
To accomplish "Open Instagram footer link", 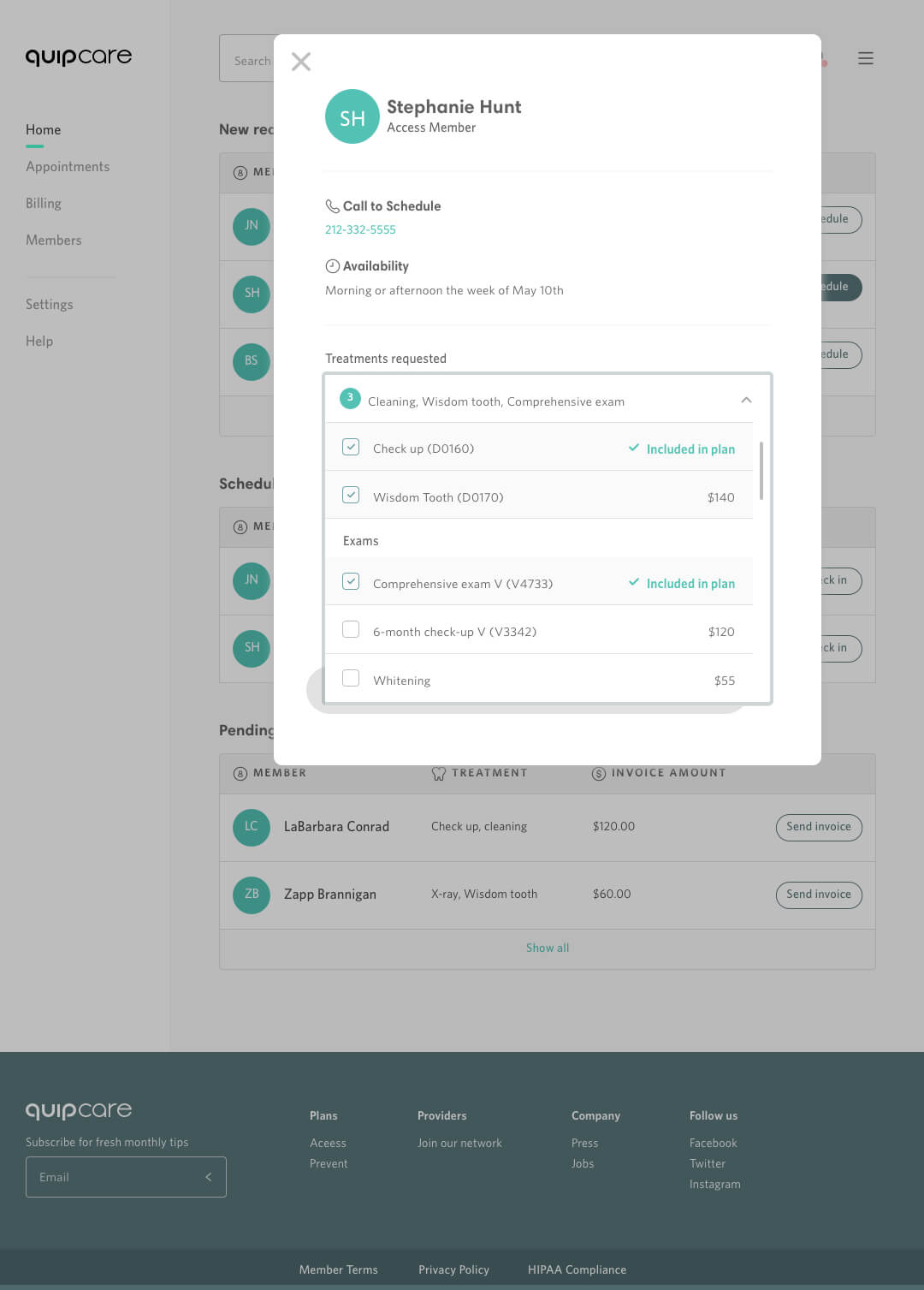I will (x=715, y=1185).
